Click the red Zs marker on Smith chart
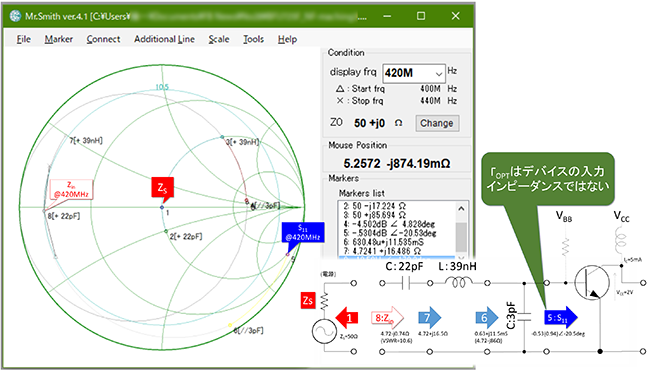This screenshot has width=660, height=371. 162,188
